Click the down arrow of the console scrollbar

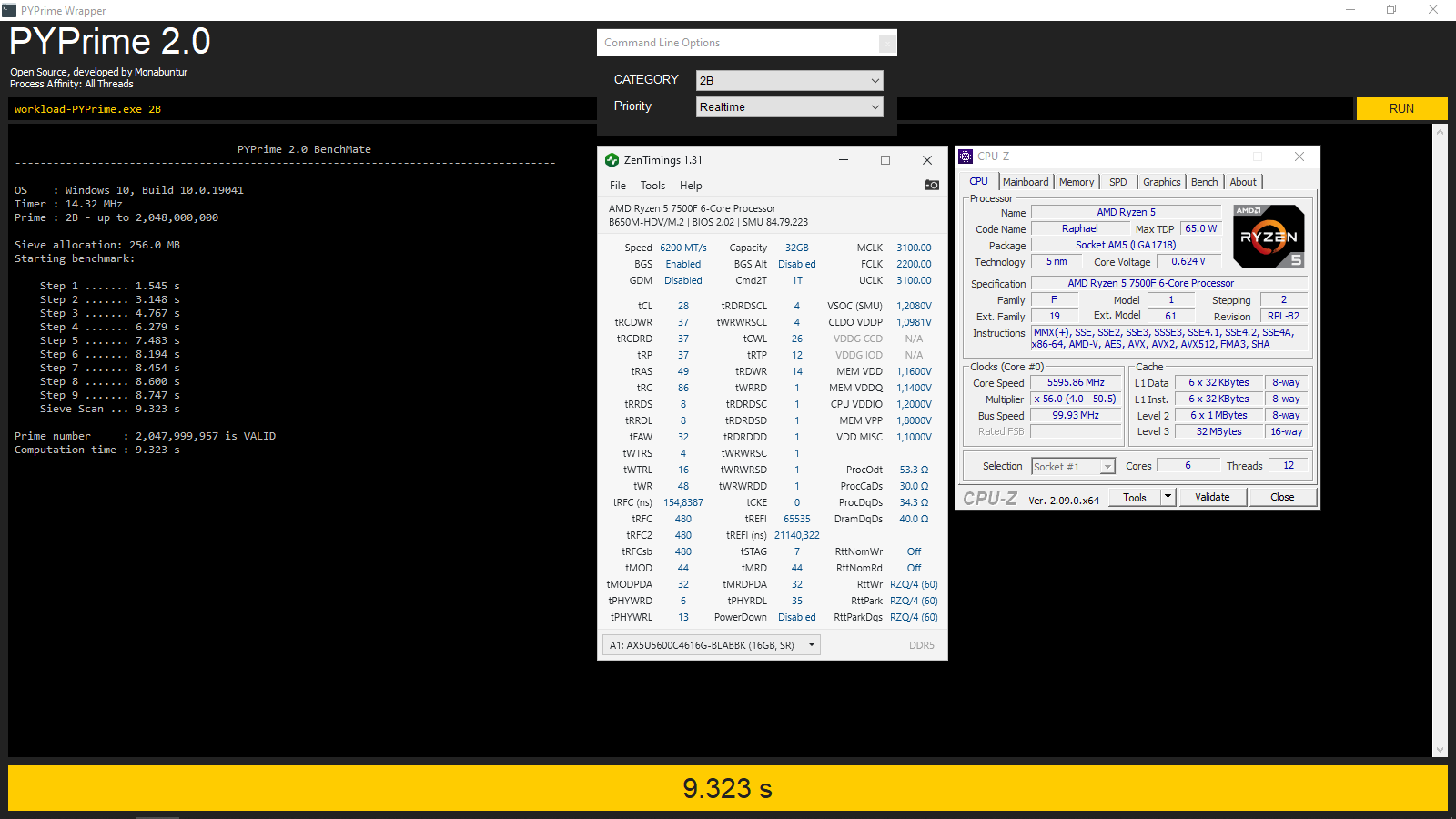point(1440,750)
